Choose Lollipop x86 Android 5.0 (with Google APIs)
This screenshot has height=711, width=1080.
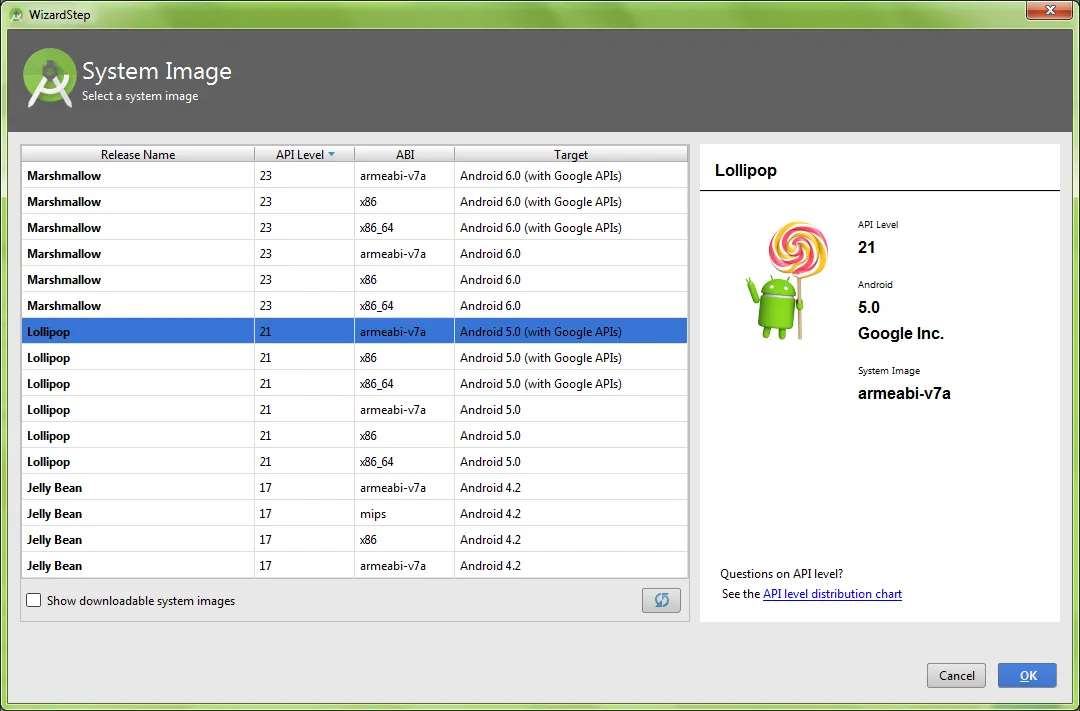point(355,358)
